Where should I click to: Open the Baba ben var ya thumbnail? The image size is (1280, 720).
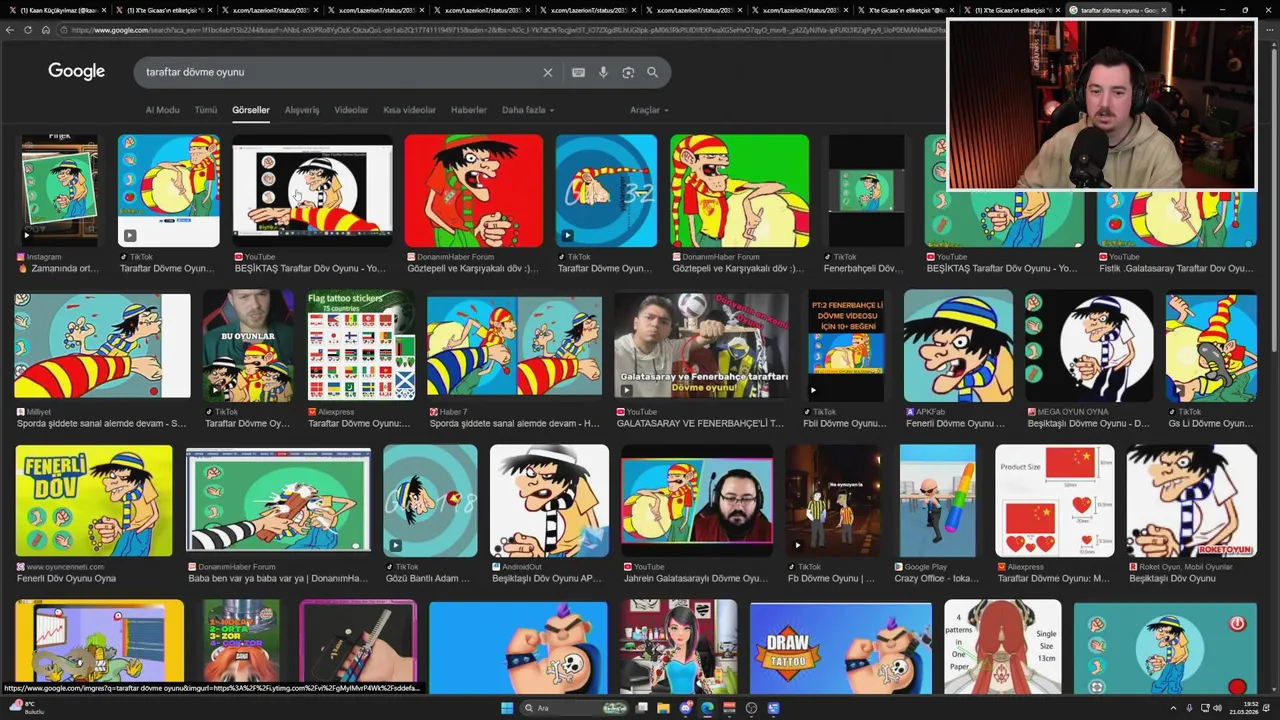[278, 501]
